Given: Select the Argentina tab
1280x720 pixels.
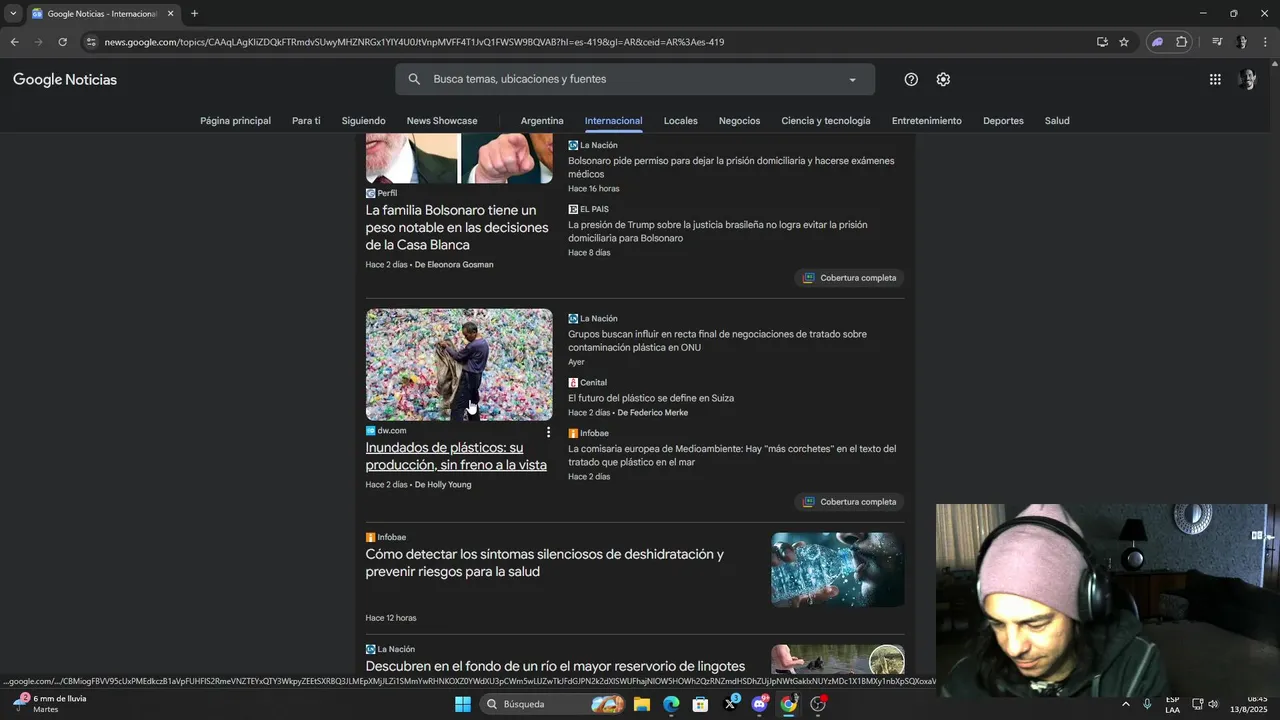Looking at the screenshot, I should point(542,121).
